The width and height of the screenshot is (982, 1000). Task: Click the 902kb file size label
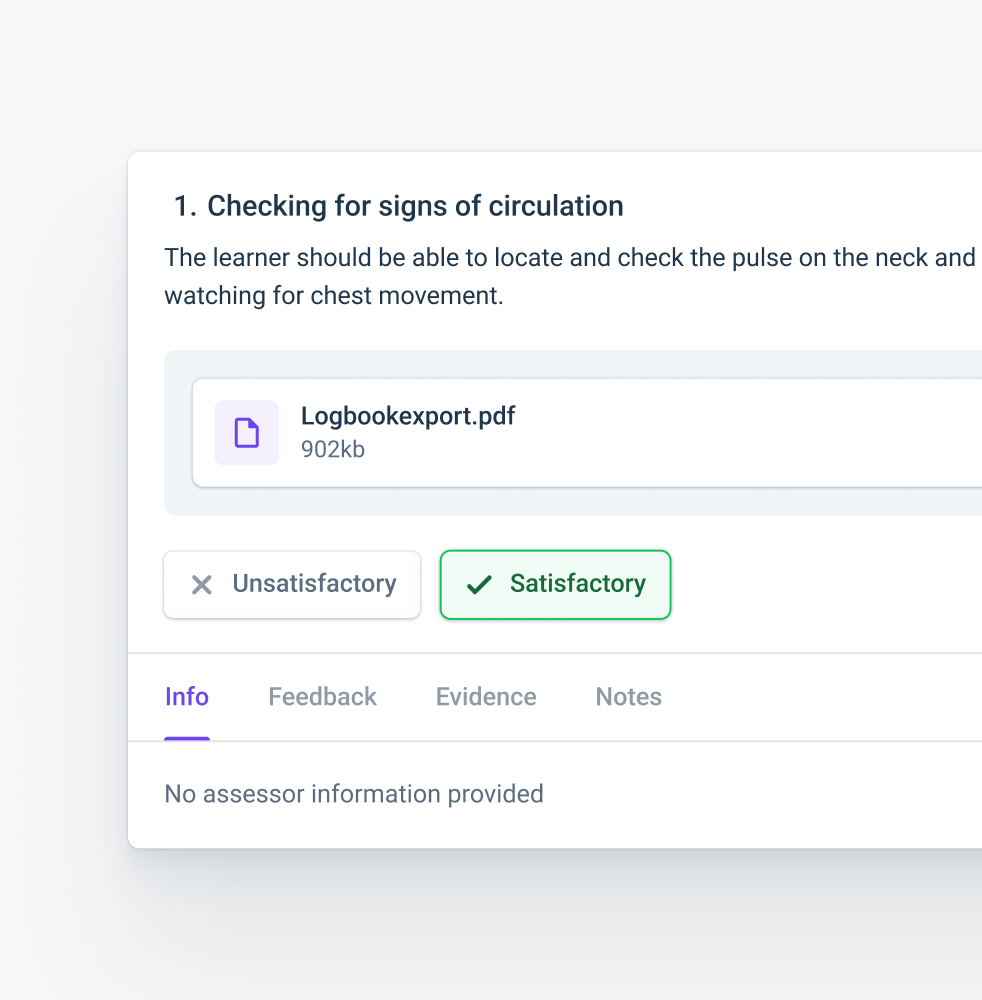(333, 449)
